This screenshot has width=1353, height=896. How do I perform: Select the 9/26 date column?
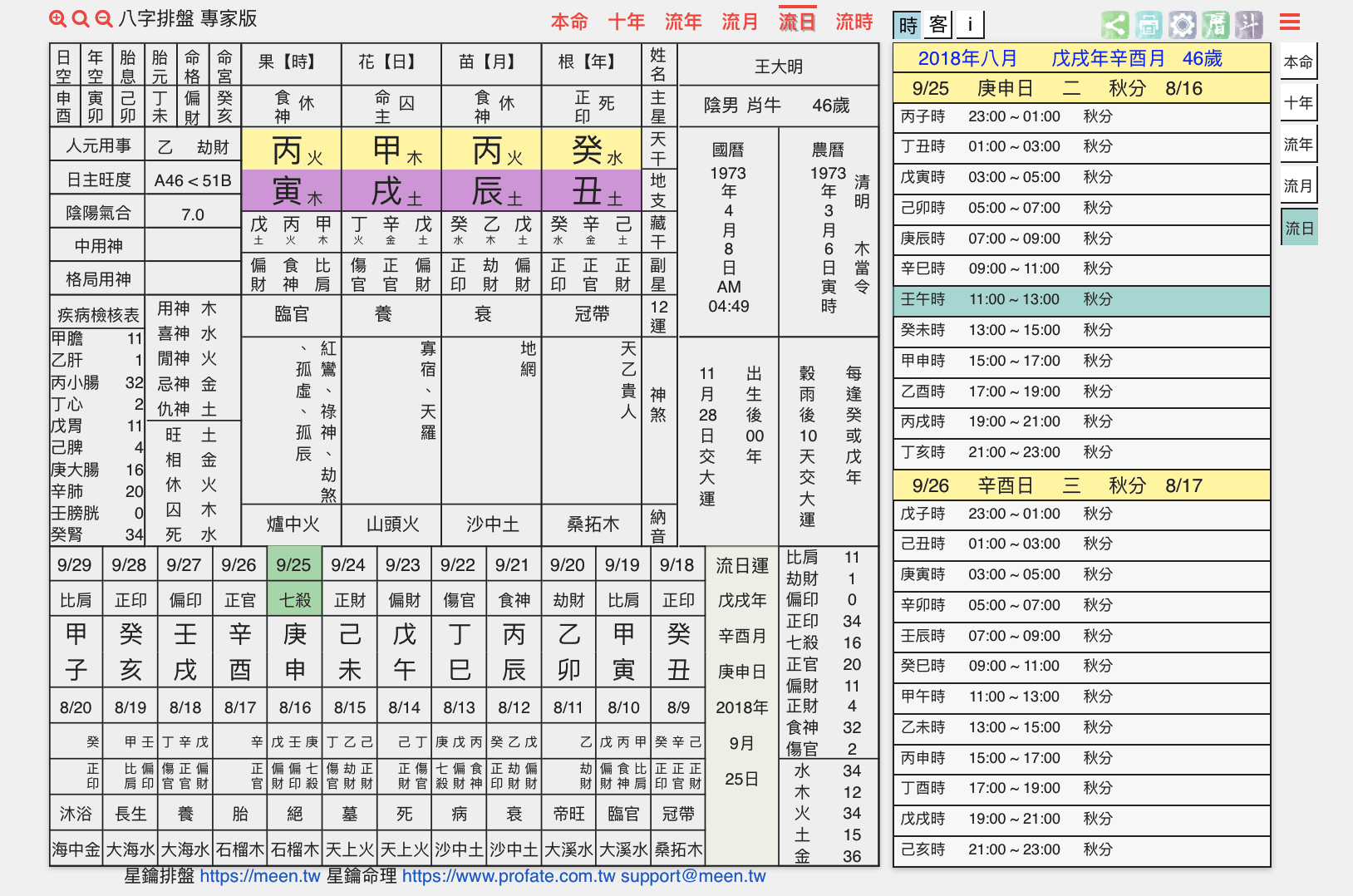point(239,565)
